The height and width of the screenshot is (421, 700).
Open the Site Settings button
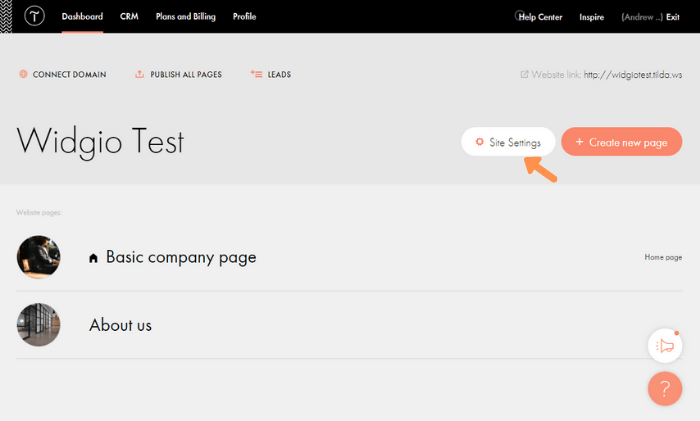508,142
